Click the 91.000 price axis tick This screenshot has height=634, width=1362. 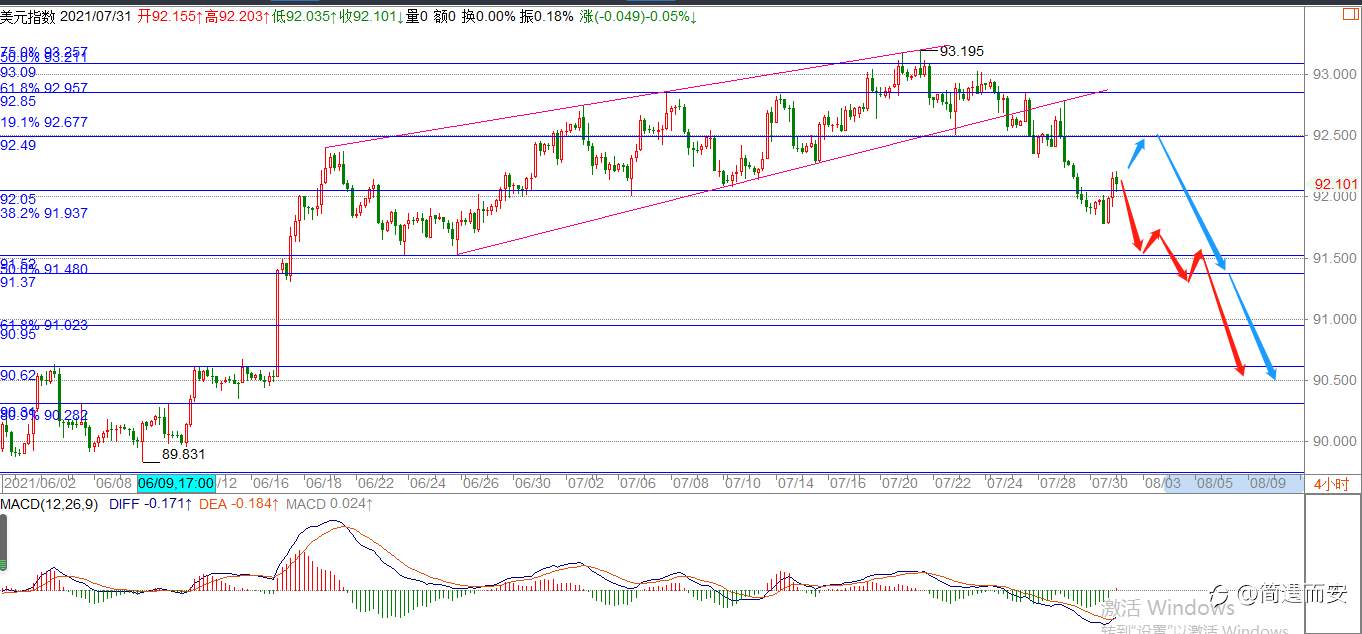(x=1334, y=319)
